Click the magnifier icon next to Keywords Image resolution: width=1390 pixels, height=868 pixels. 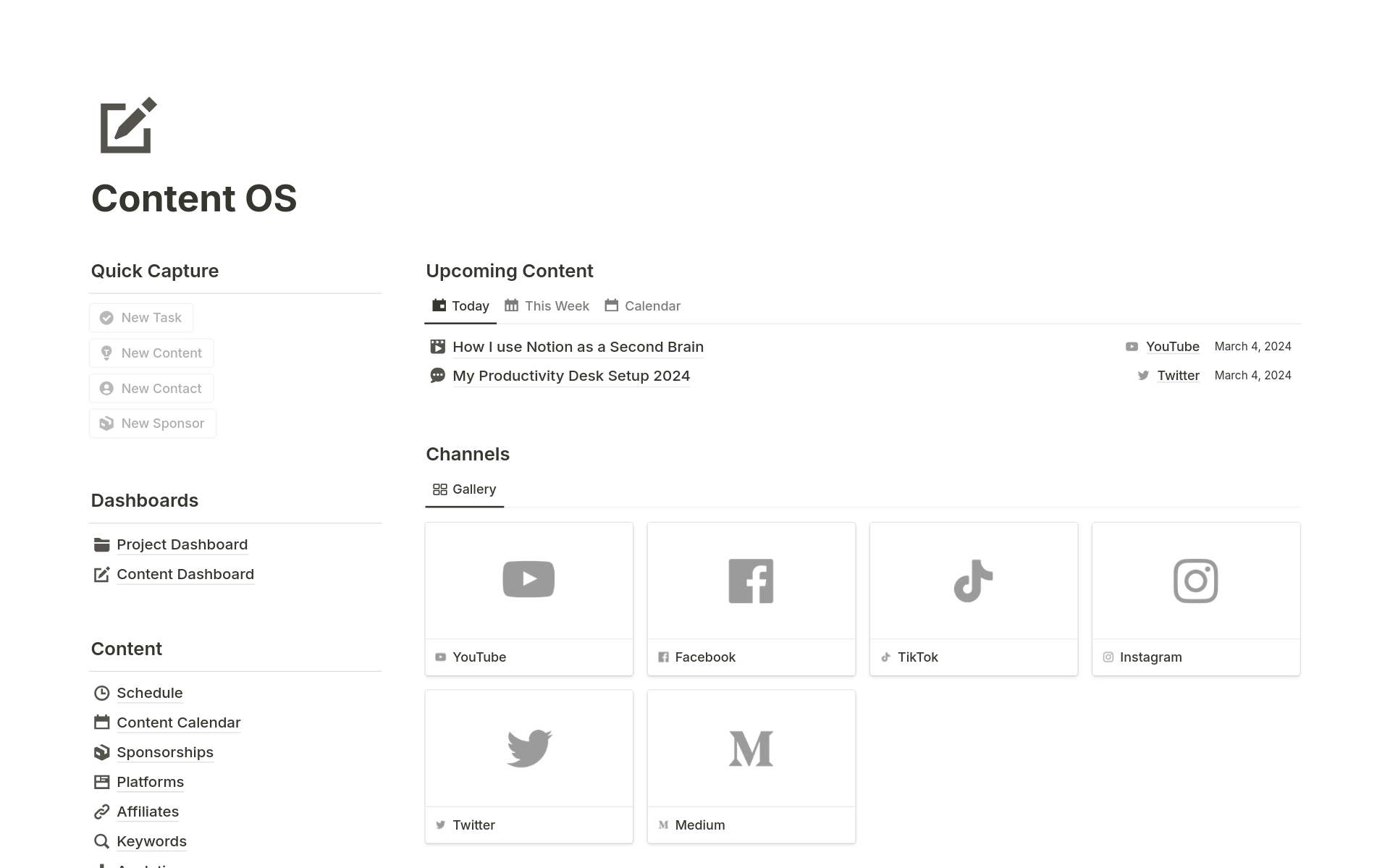[102, 841]
